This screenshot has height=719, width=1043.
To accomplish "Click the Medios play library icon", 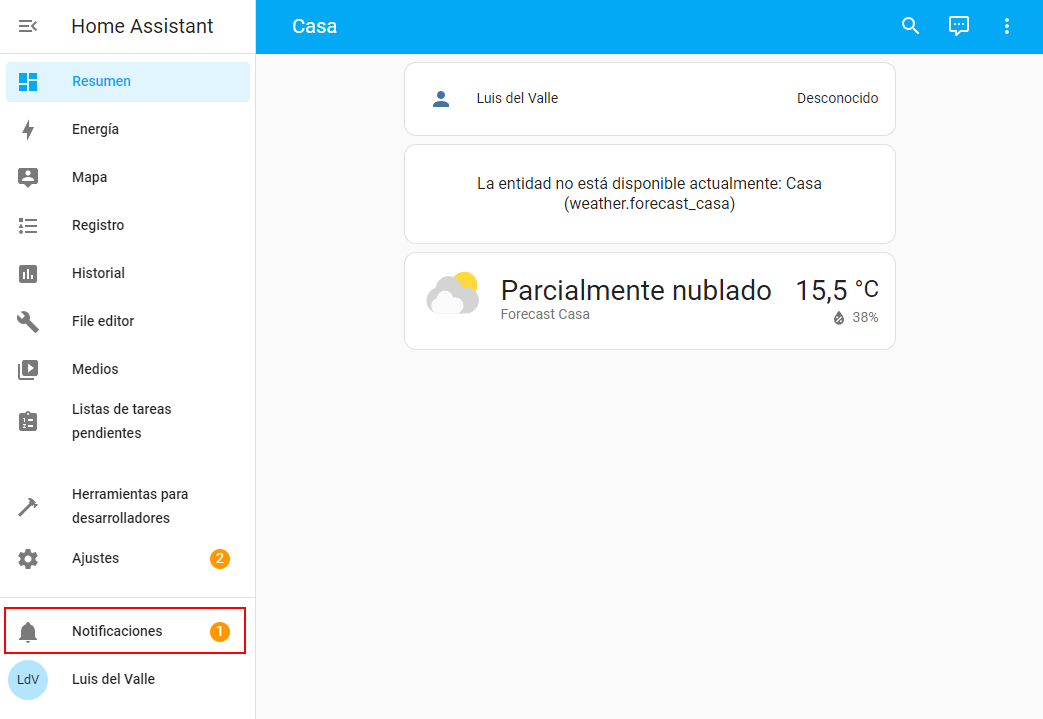I will [x=28, y=369].
